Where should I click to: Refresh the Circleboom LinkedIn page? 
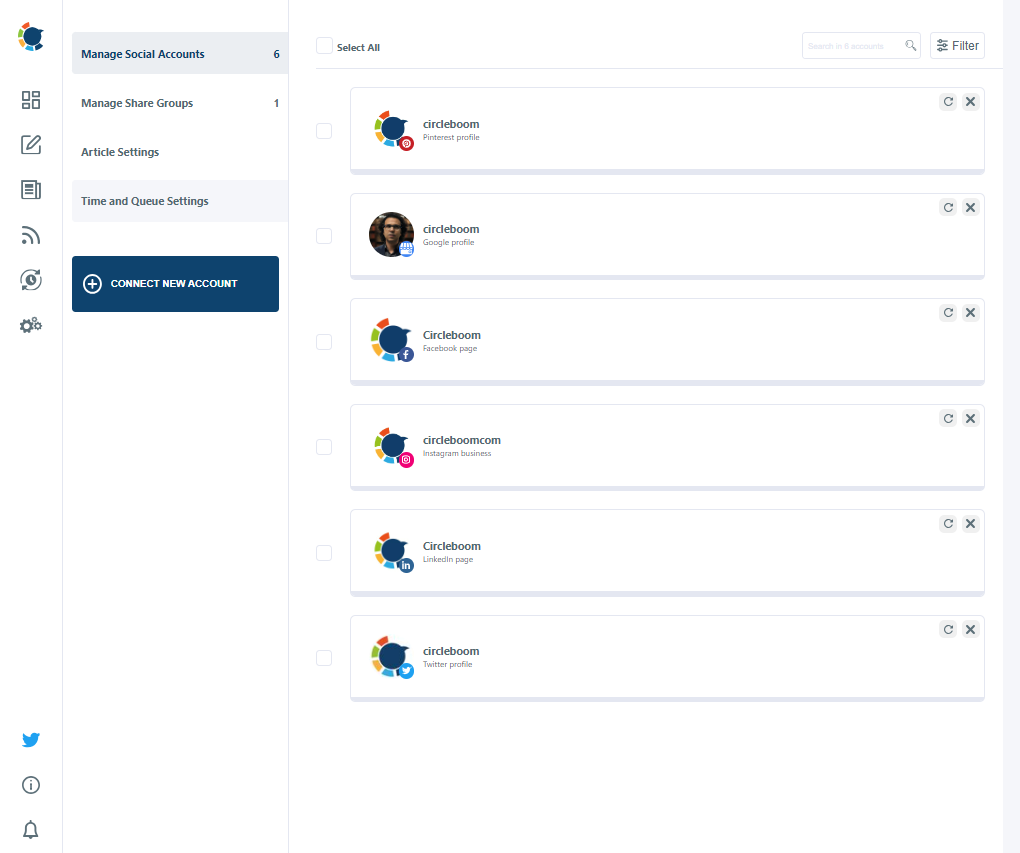pos(948,523)
